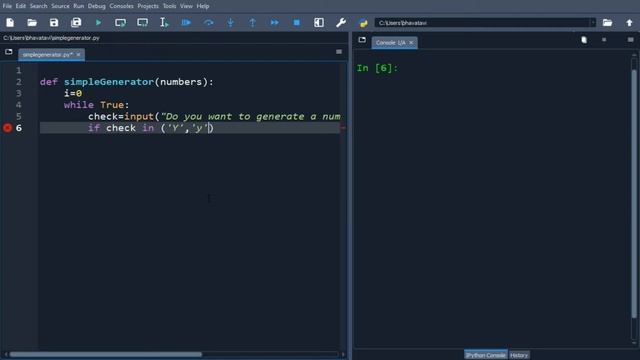Switch to the IPython Console tab
Viewport: 640px width, 360px height.
(486, 355)
